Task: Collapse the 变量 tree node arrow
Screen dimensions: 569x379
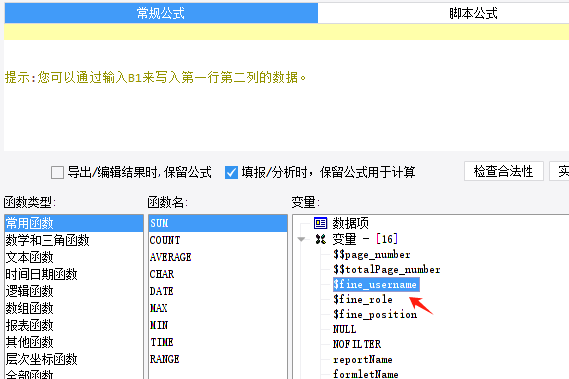Action: (x=301, y=239)
